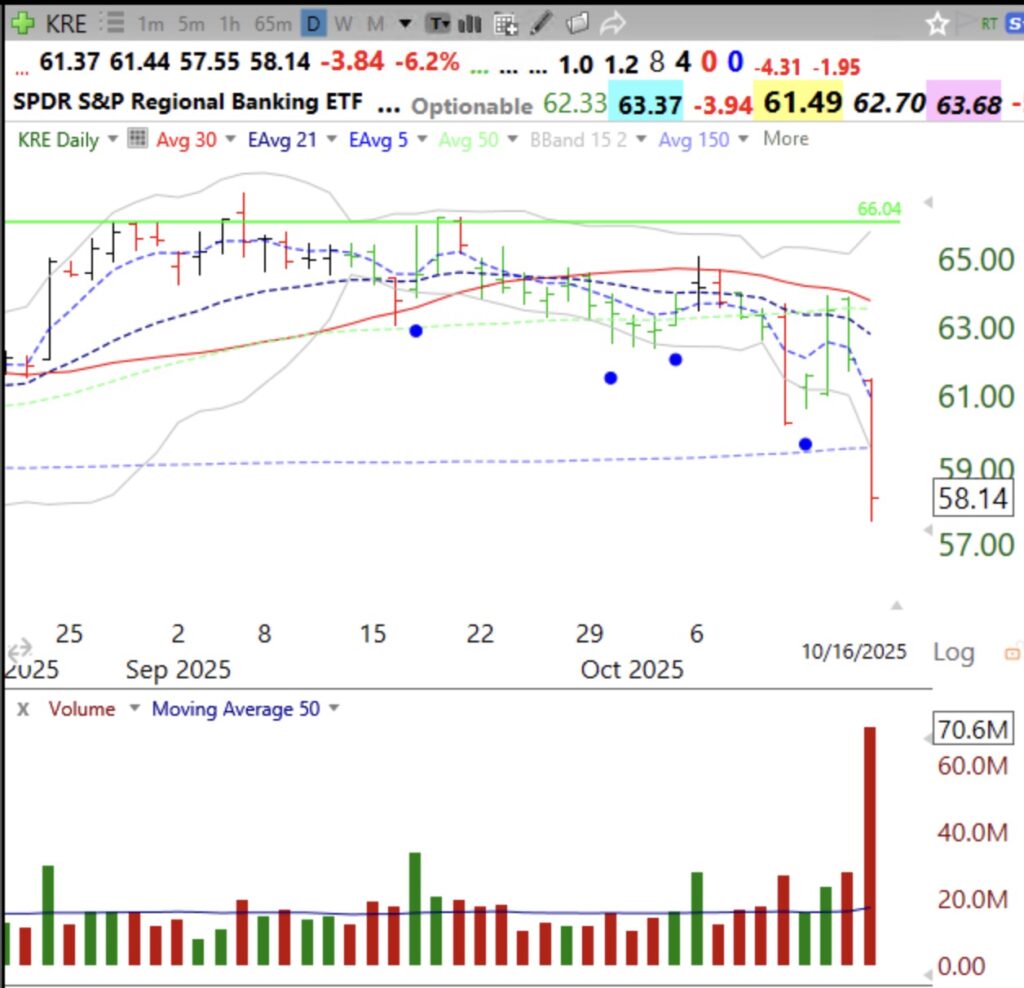
Task: Switch to the Weekly W timeframe
Action: 343,22
